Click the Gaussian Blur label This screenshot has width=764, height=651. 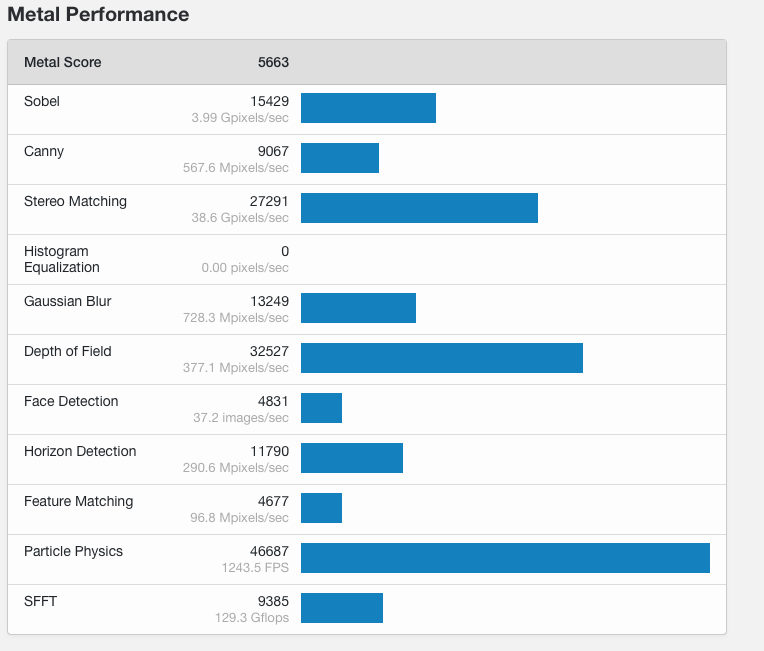tap(67, 301)
